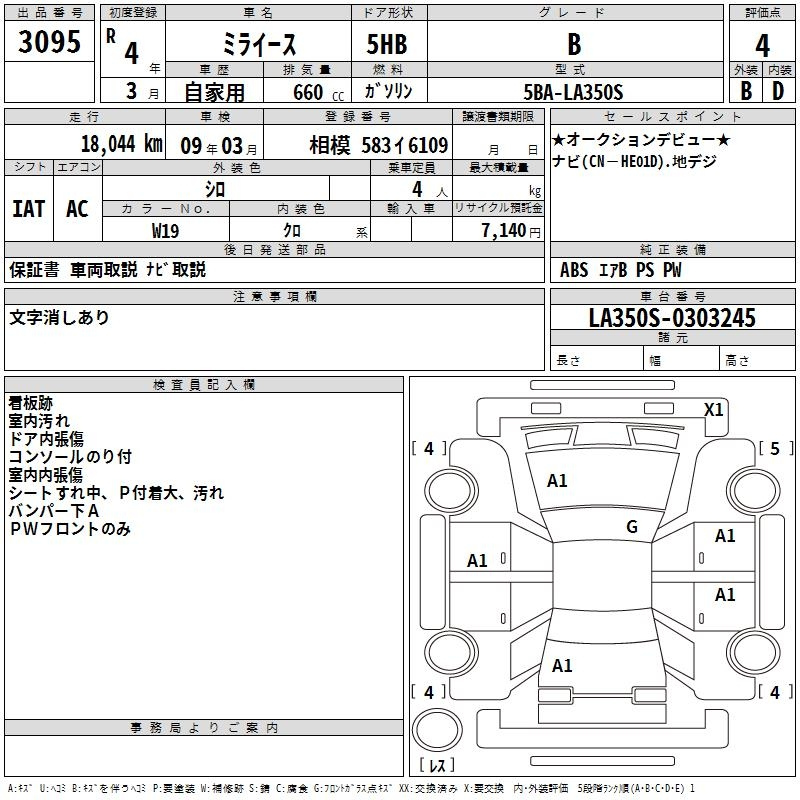
Task: Select recycle deposit 7,140円
Action: [511, 231]
